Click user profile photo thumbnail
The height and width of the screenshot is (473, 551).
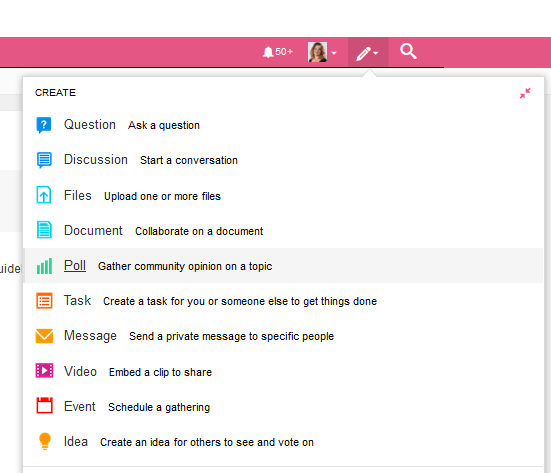pos(318,52)
